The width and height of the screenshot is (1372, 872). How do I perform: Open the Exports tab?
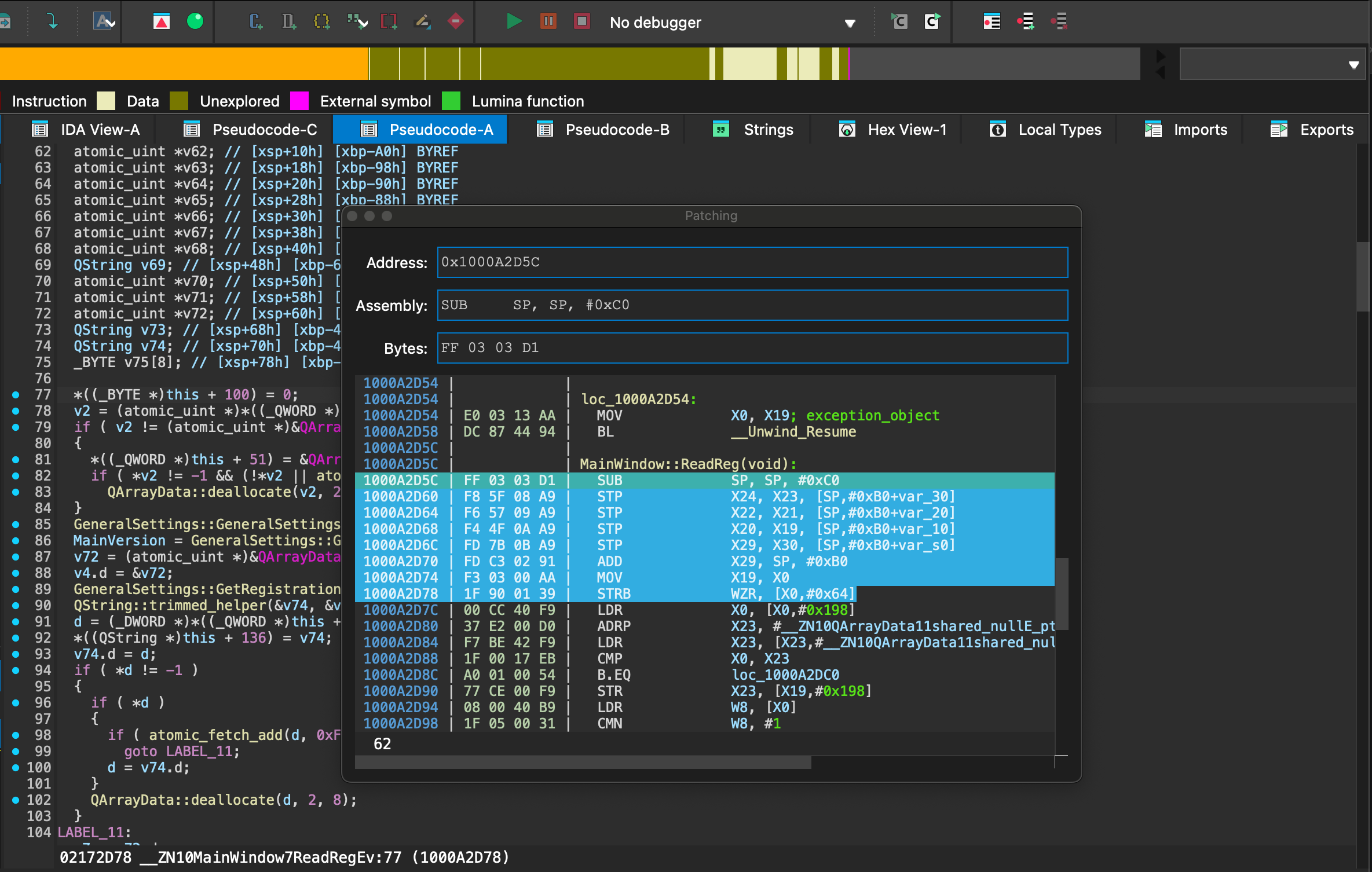click(x=1312, y=130)
